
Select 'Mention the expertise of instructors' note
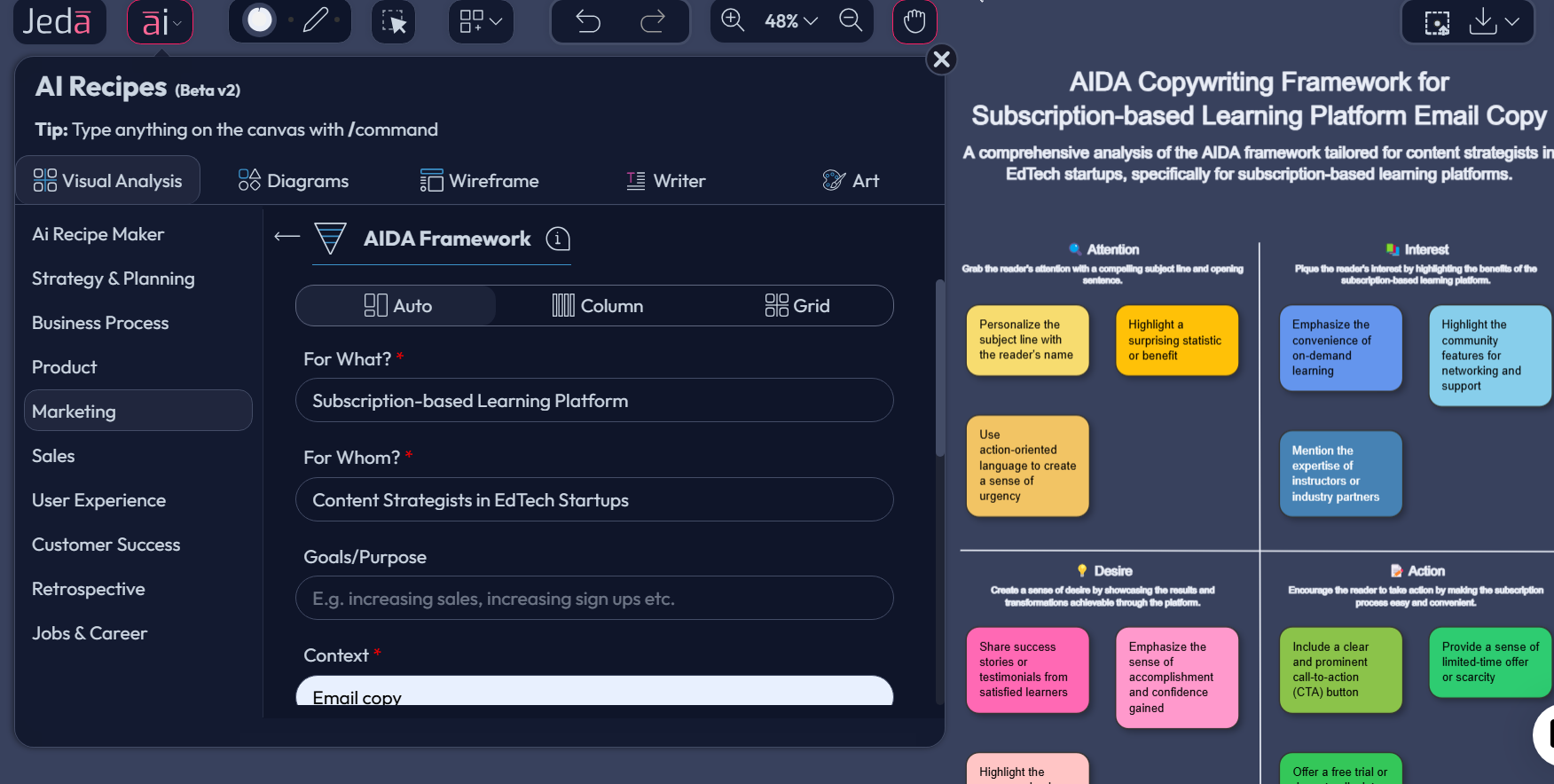click(1340, 474)
